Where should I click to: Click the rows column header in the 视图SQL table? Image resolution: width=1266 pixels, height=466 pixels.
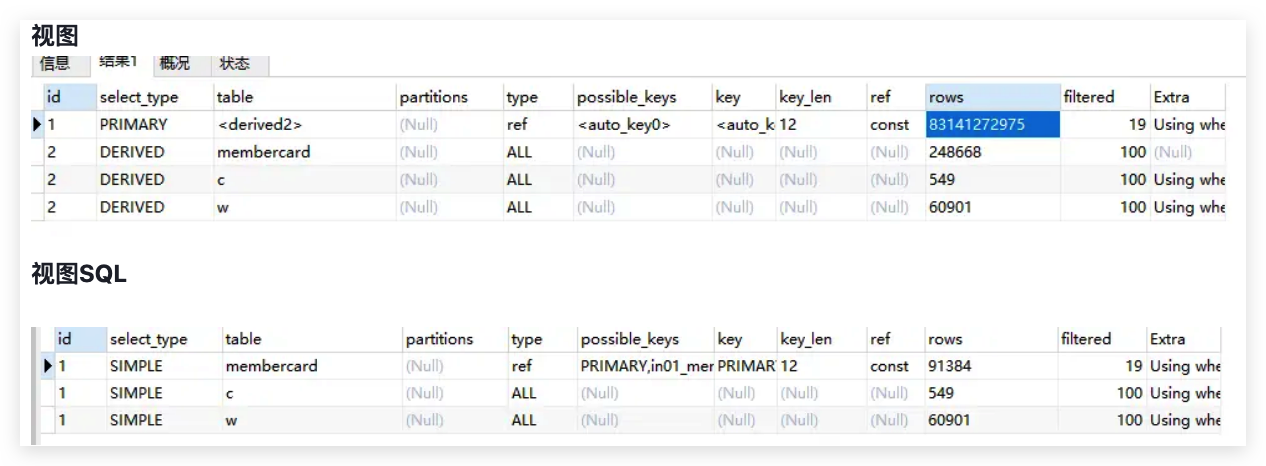tap(990, 339)
